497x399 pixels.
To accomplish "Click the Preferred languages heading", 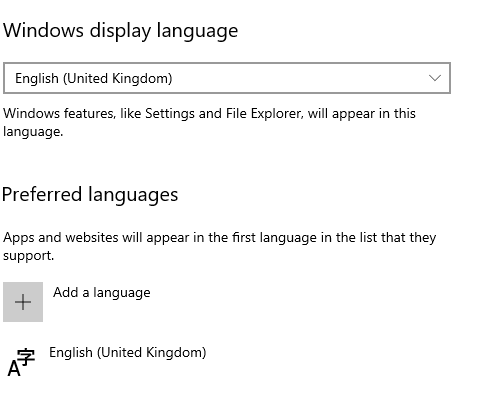I will pos(90,195).
